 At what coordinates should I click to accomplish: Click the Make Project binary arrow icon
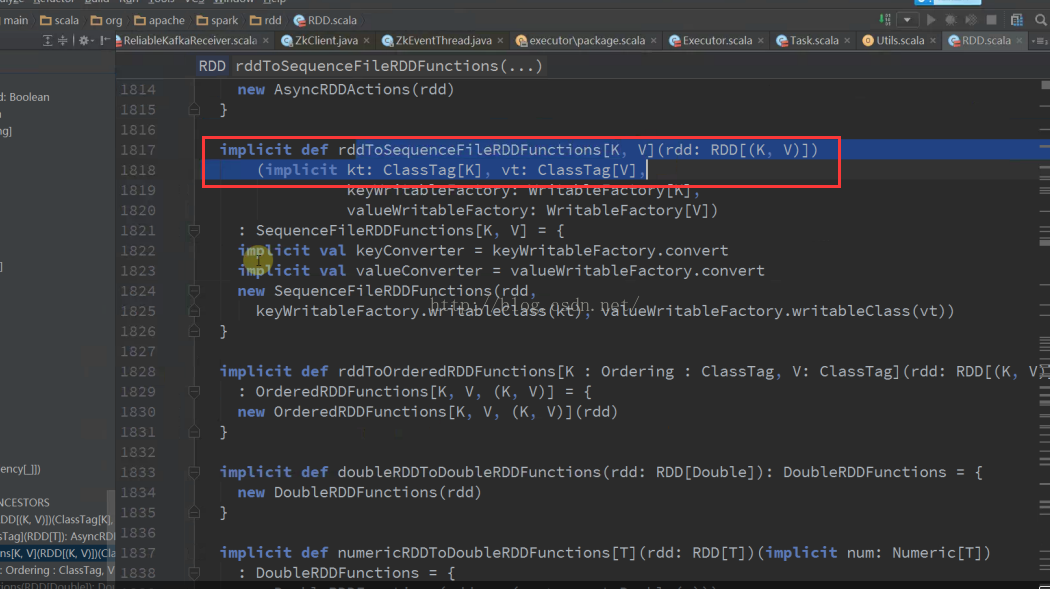point(885,20)
